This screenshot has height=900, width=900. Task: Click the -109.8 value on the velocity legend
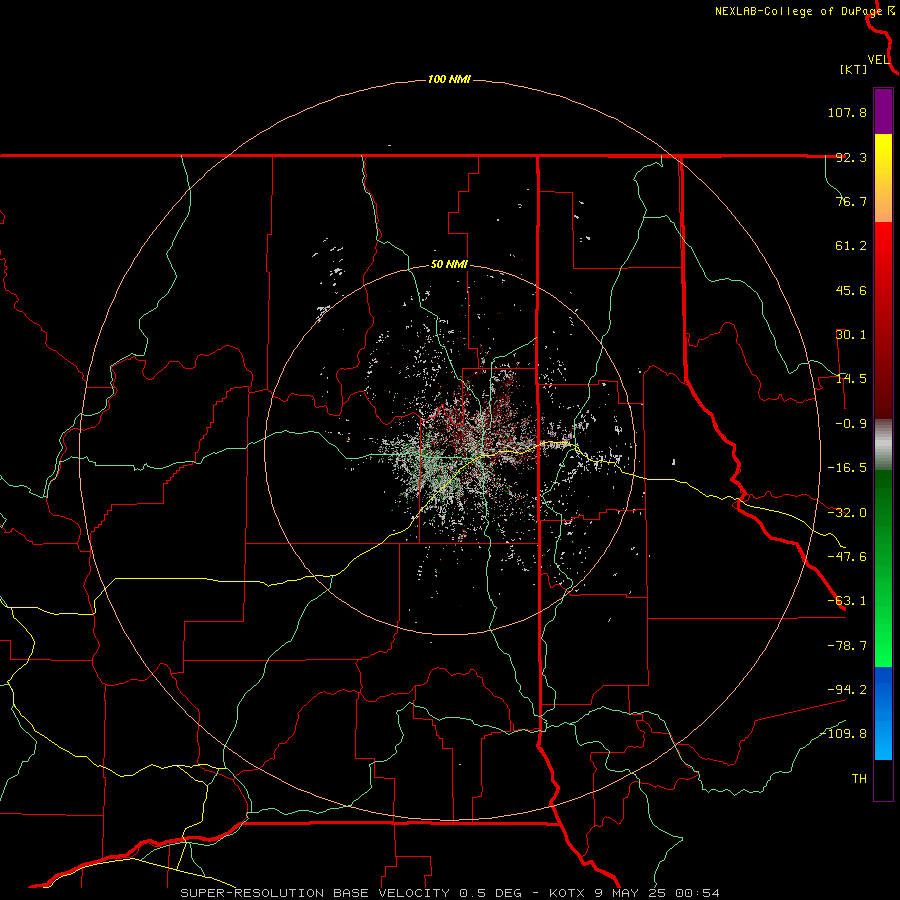[x=844, y=734]
